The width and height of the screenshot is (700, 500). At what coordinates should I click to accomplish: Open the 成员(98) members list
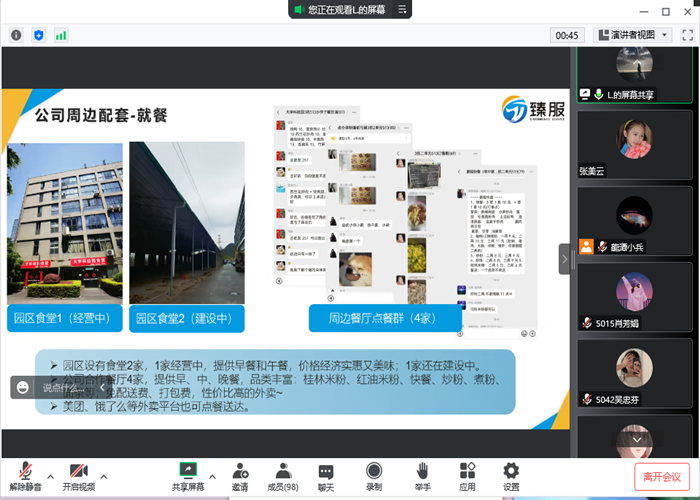(283, 475)
